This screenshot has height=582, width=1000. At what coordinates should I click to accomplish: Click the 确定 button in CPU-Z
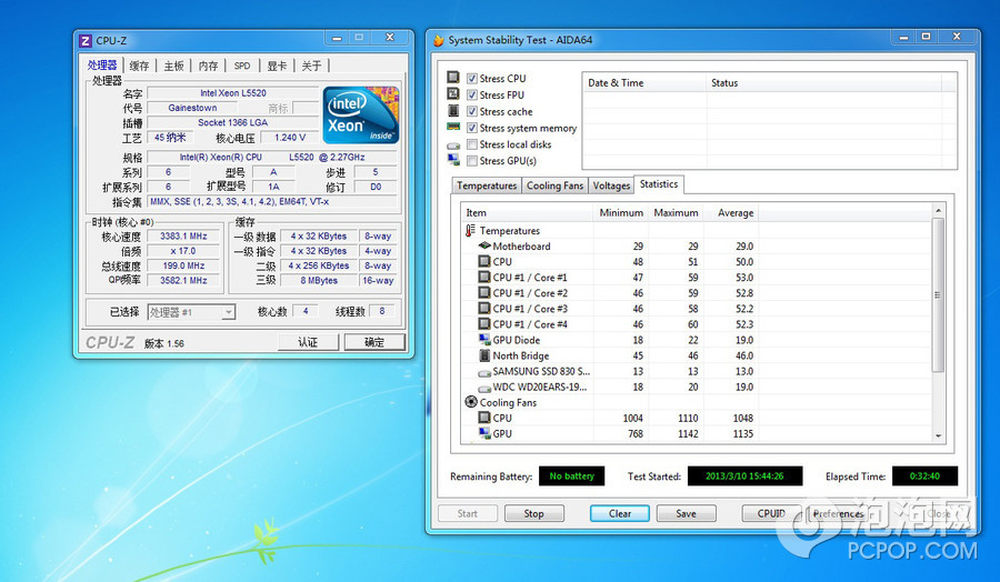pyautogui.click(x=374, y=342)
